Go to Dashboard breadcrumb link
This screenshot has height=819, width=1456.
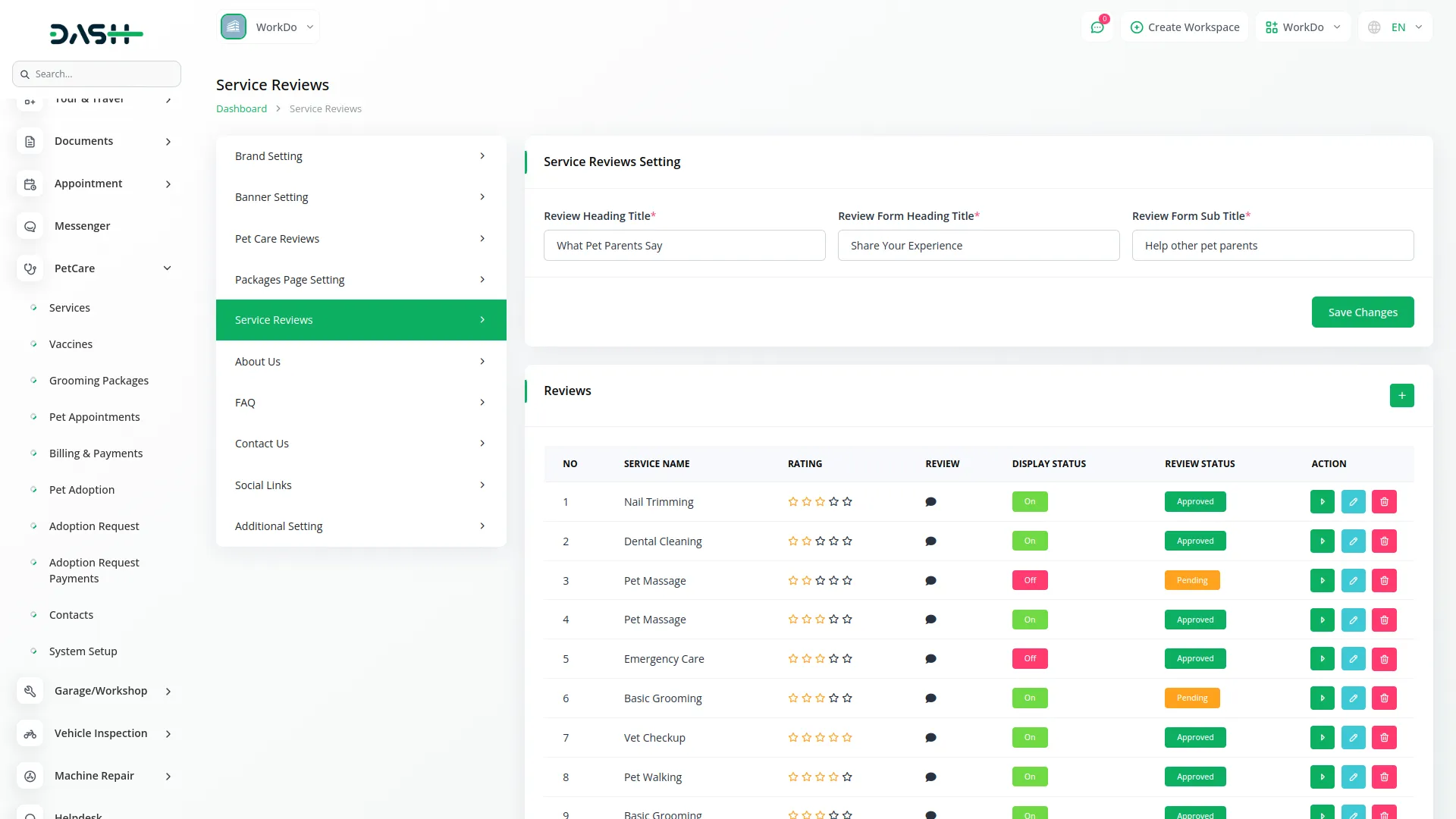pos(241,109)
